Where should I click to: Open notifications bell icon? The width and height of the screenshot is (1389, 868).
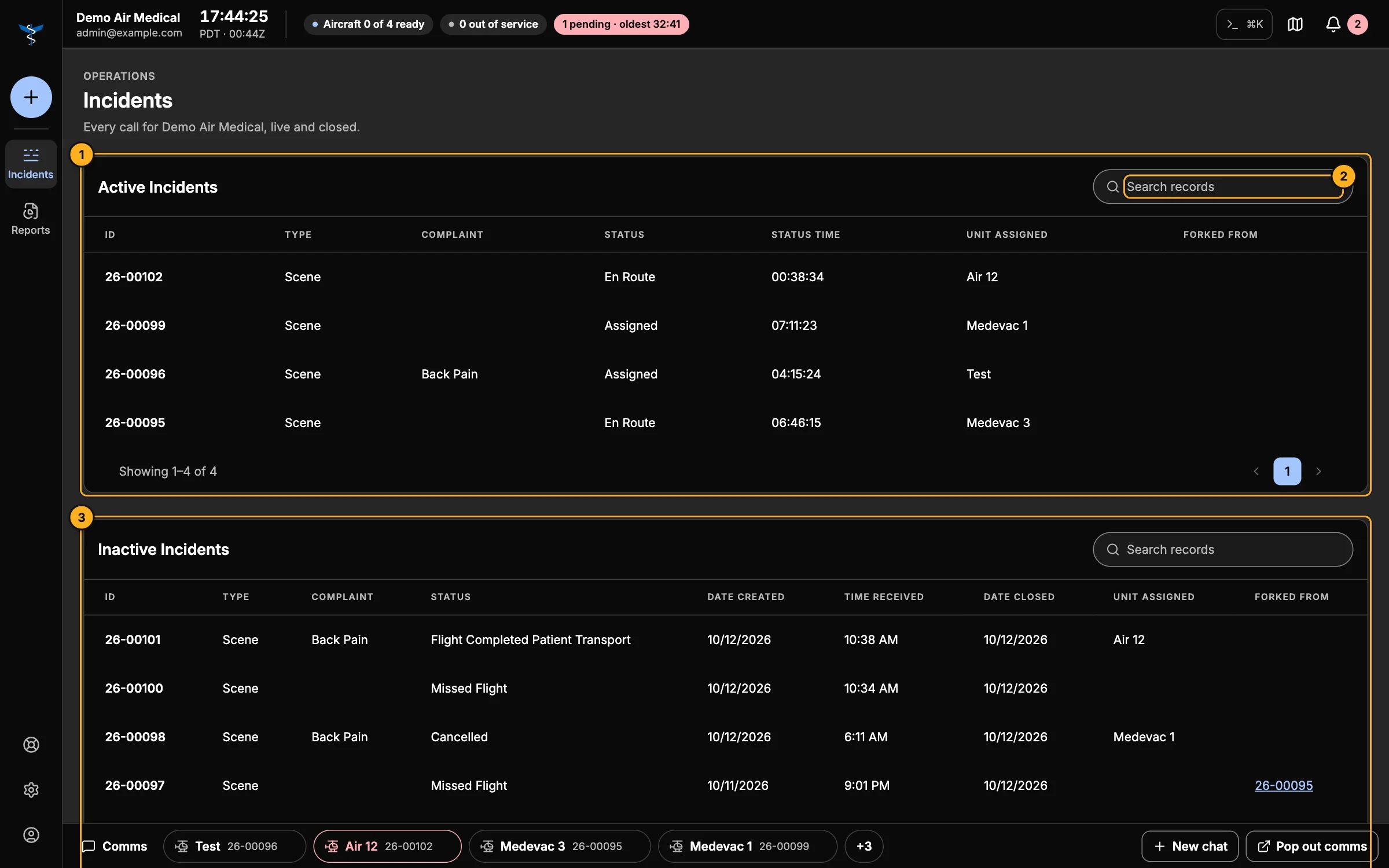click(x=1333, y=24)
